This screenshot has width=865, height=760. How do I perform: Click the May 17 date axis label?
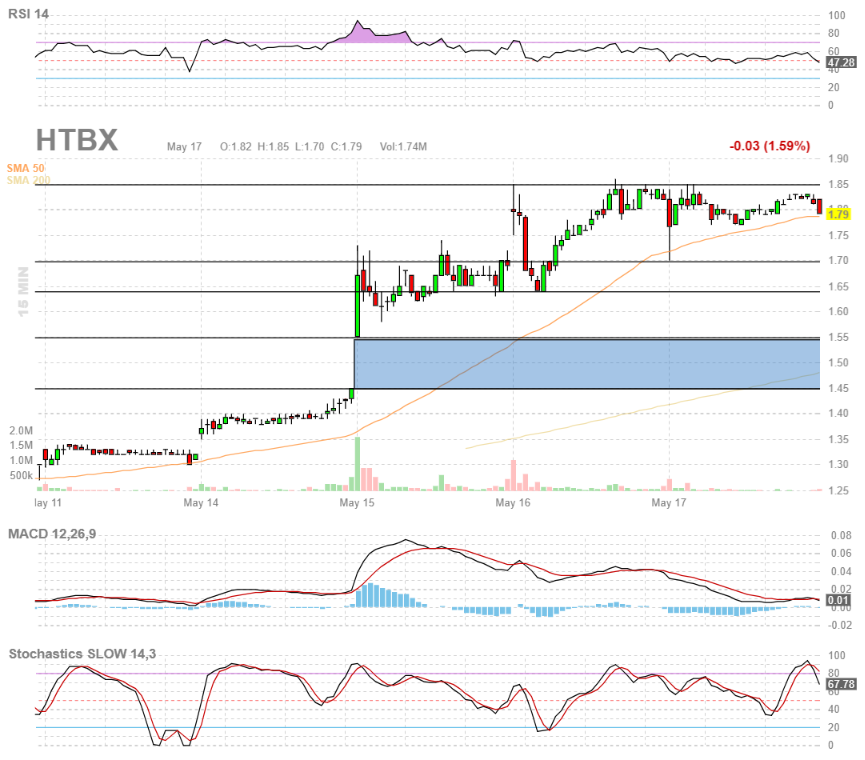coord(668,503)
